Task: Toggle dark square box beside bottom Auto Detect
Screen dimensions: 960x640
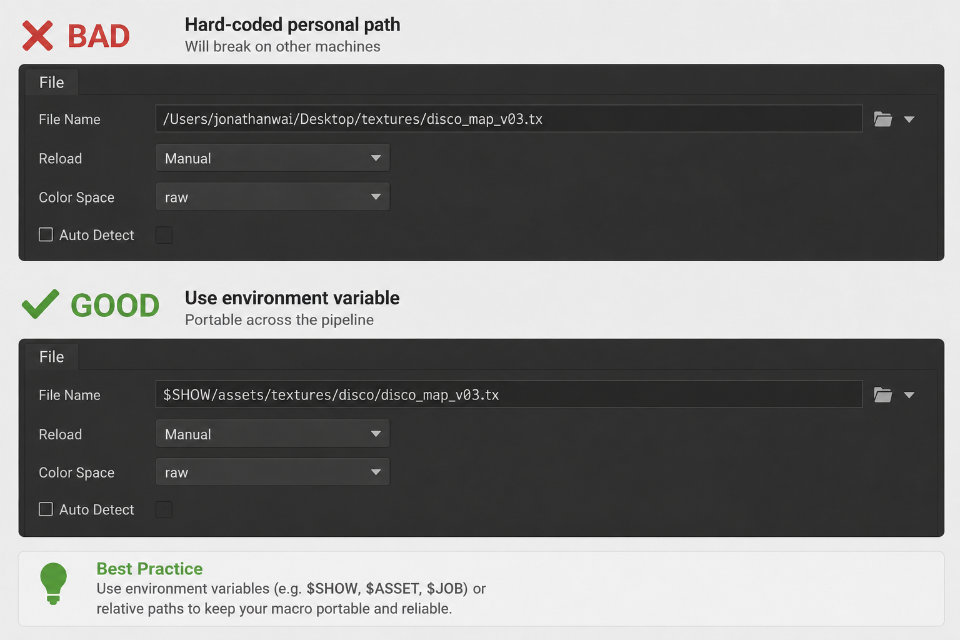Action: (x=163, y=509)
